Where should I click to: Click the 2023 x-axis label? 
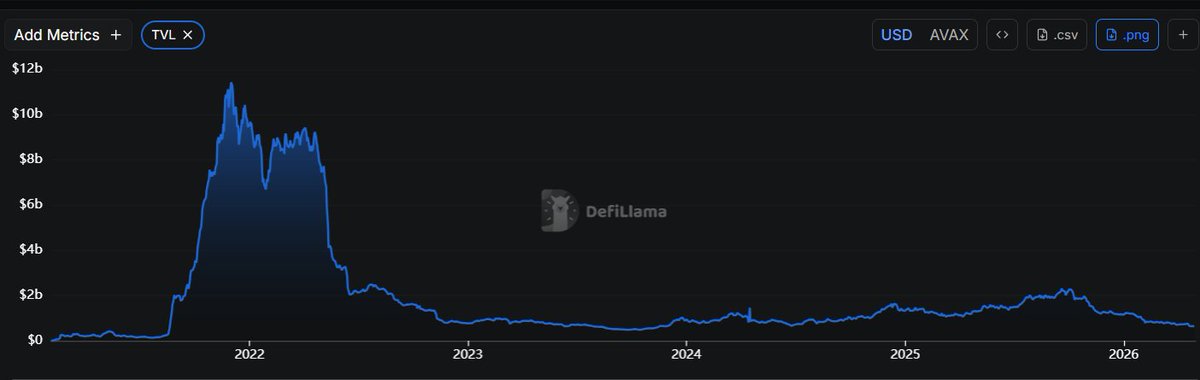[x=467, y=354]
